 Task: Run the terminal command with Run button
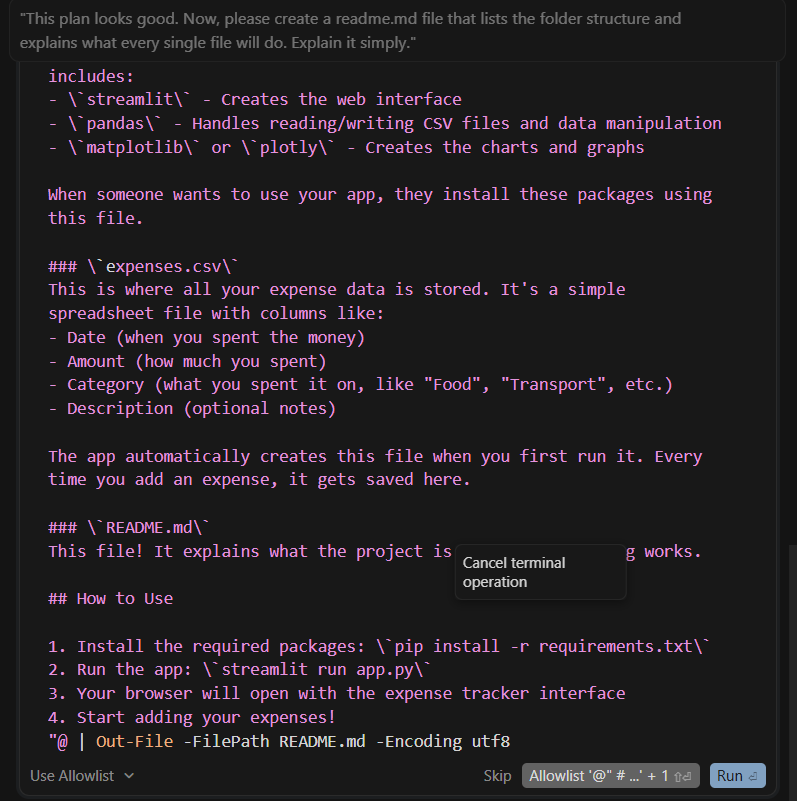tap(737, 775)
